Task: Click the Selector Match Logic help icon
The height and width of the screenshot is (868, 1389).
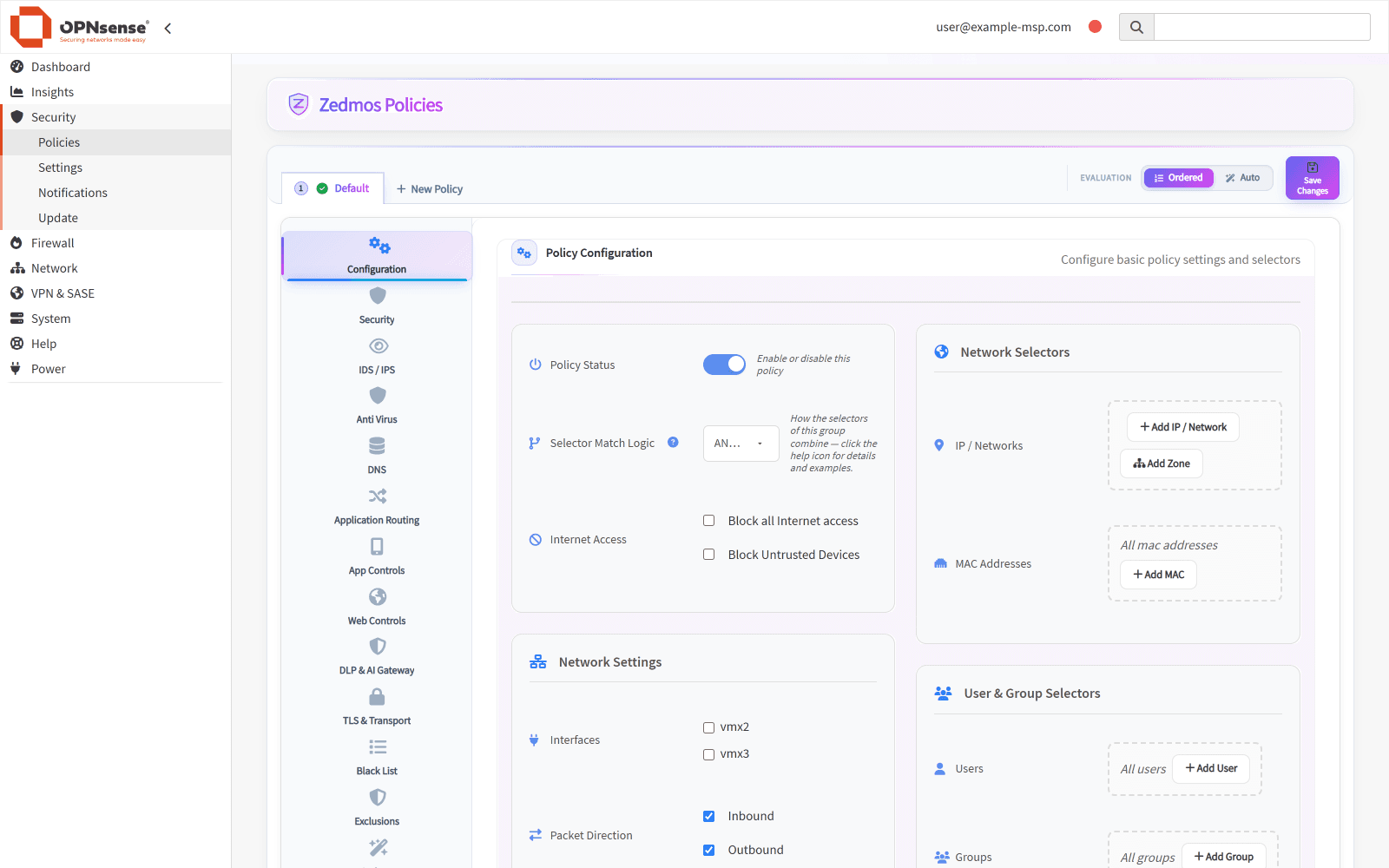Action: (x=673, y=442)
